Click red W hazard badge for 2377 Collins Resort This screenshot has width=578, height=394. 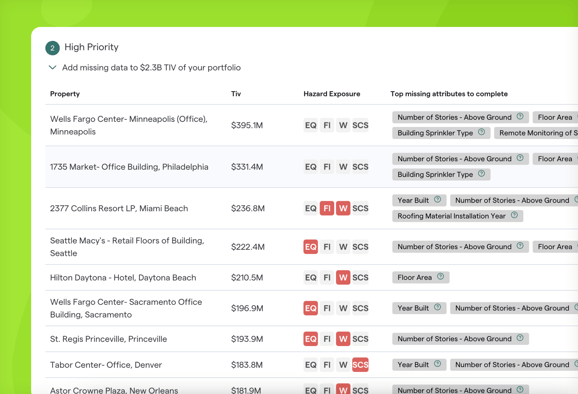point(343,208)
